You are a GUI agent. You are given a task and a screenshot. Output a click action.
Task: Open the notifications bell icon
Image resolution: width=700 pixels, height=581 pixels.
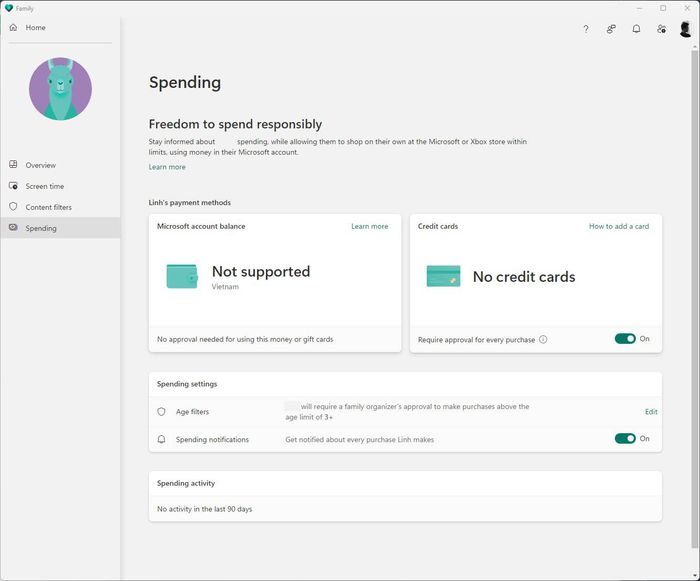636,29
